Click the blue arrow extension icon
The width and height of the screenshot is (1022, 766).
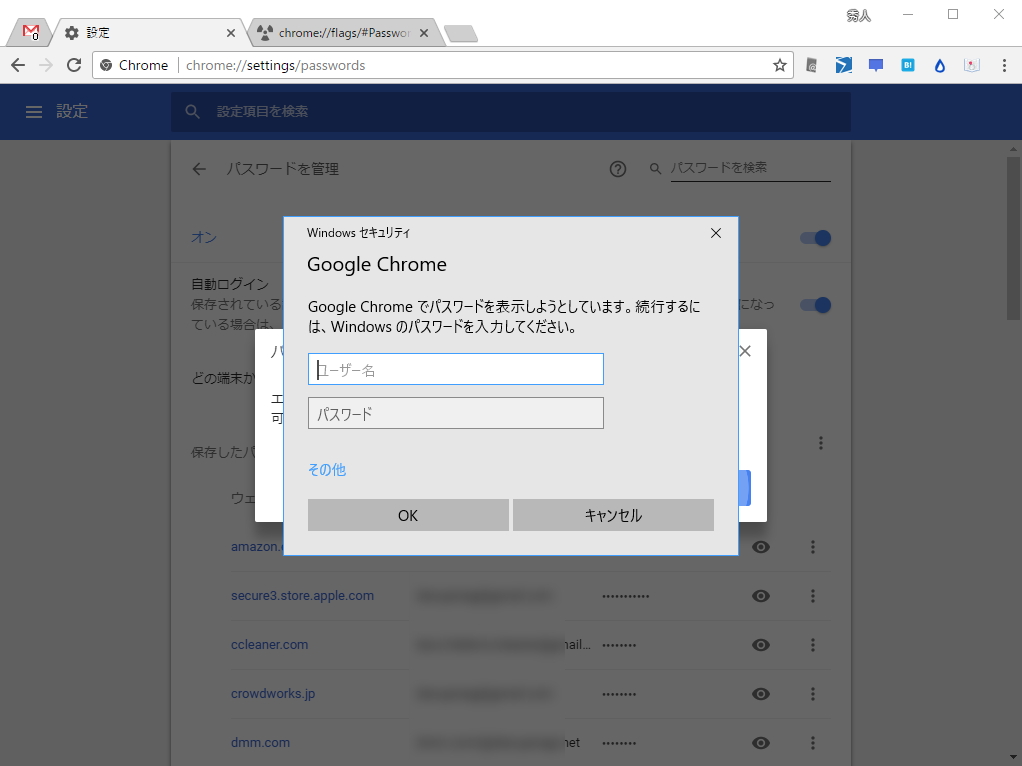pos(843,65)
